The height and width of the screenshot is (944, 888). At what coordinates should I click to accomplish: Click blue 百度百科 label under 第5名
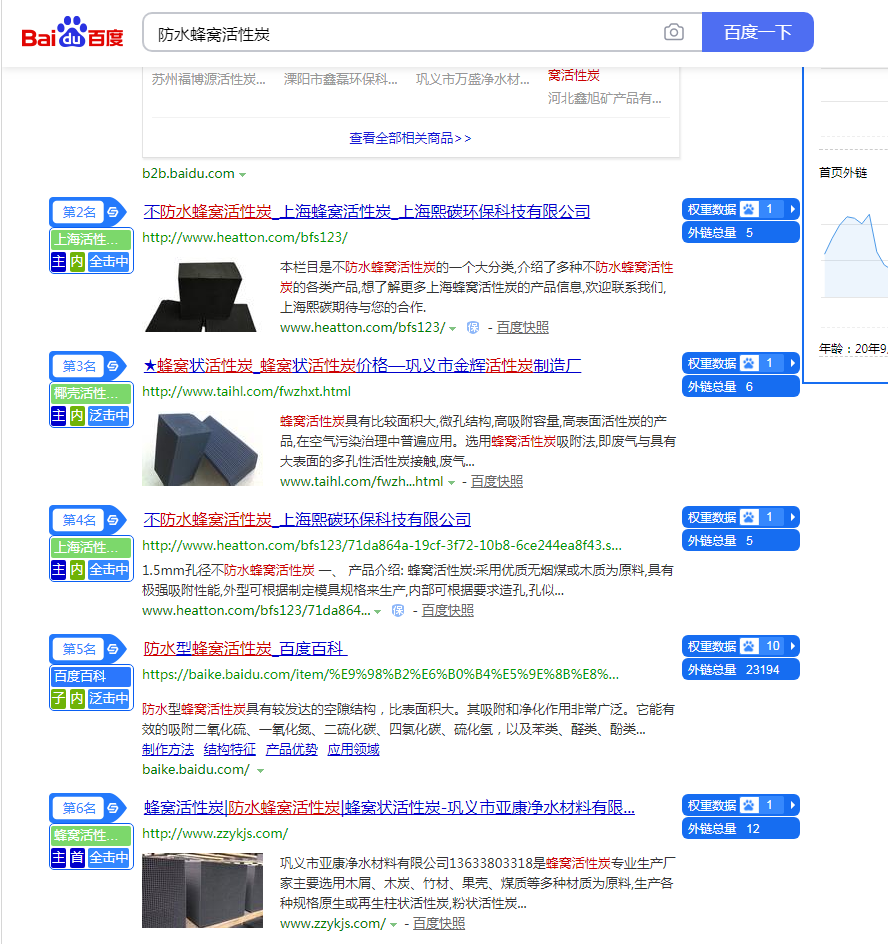[91, 677]
